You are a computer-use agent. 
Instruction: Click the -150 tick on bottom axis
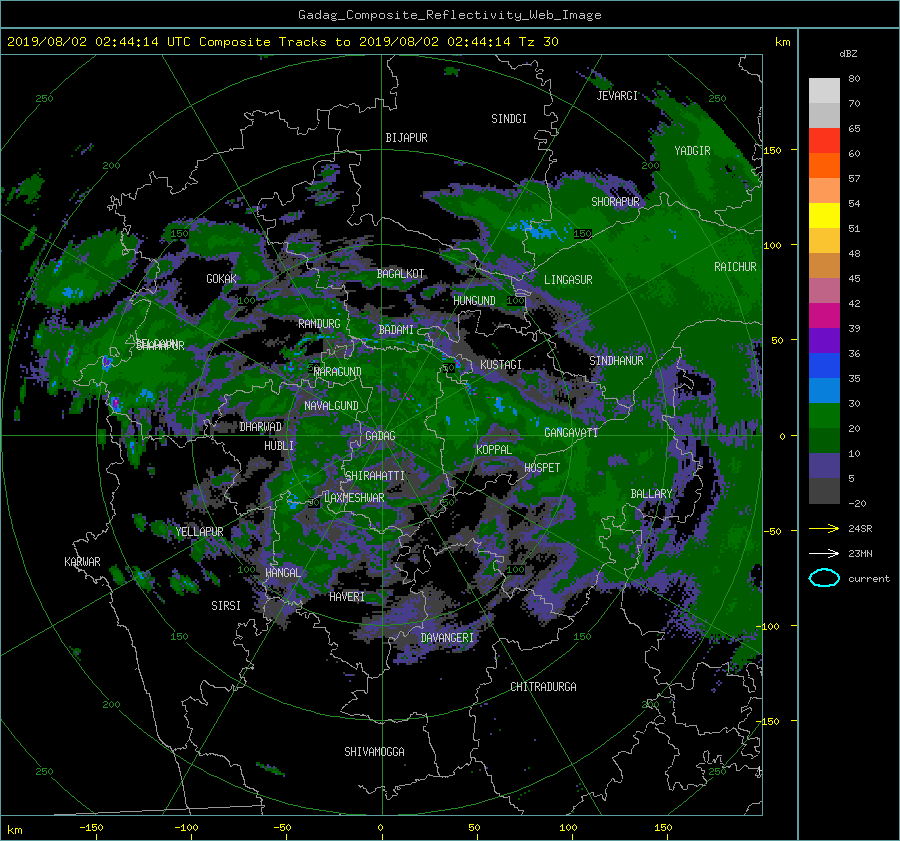91,828
